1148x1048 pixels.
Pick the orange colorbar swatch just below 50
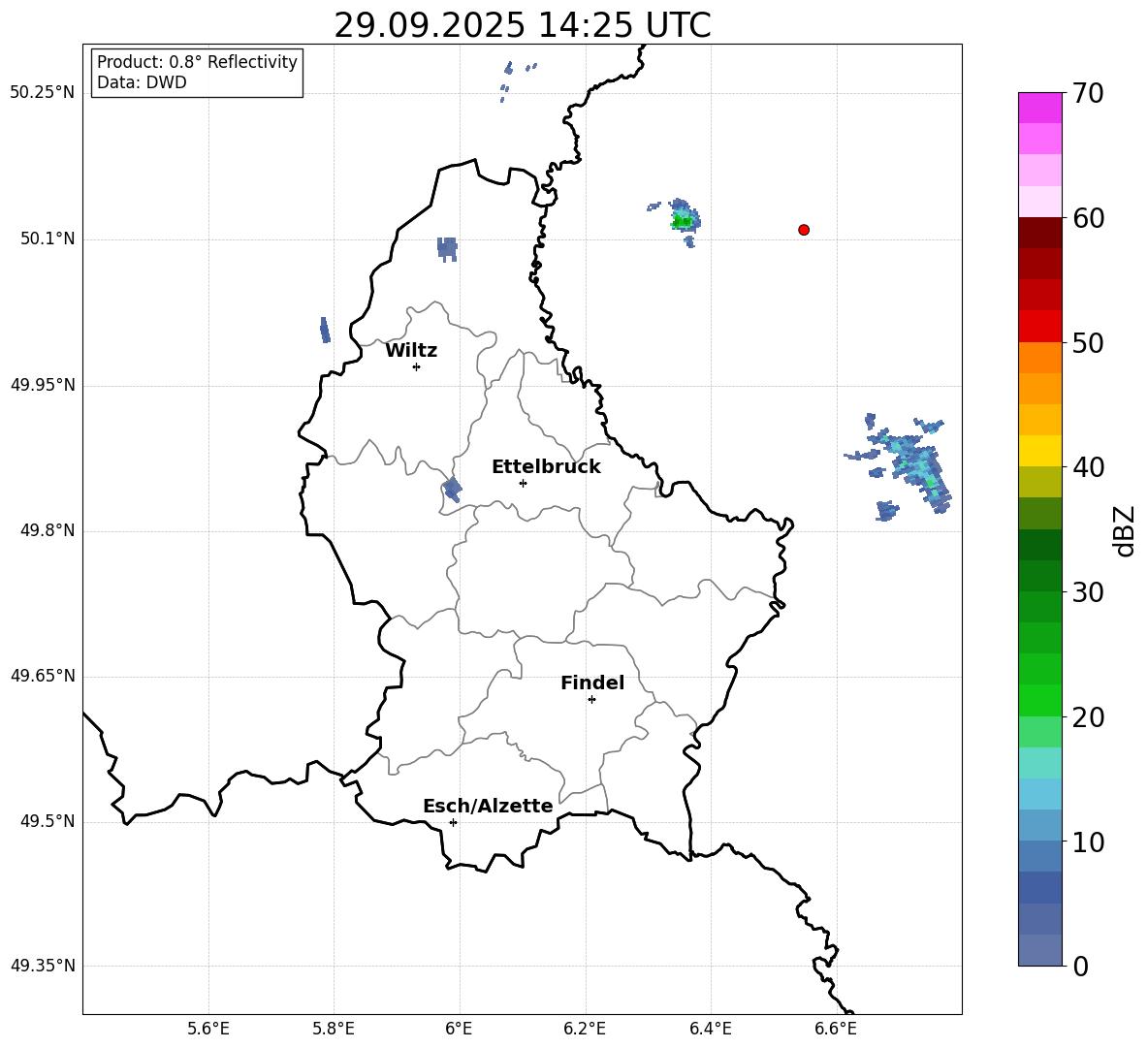[x=1040, y=357]
